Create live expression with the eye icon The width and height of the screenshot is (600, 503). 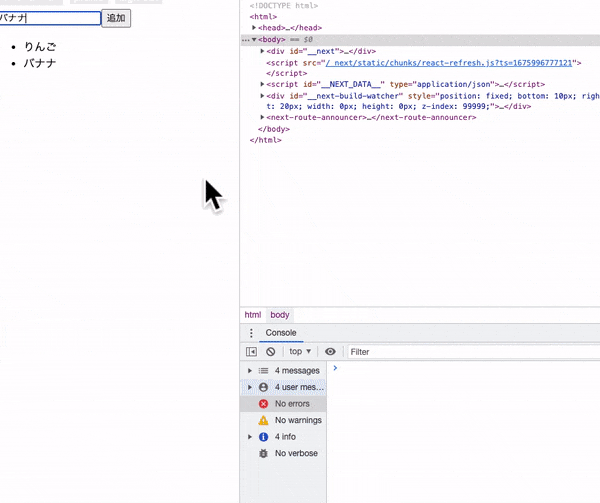[x=330, y=352]
